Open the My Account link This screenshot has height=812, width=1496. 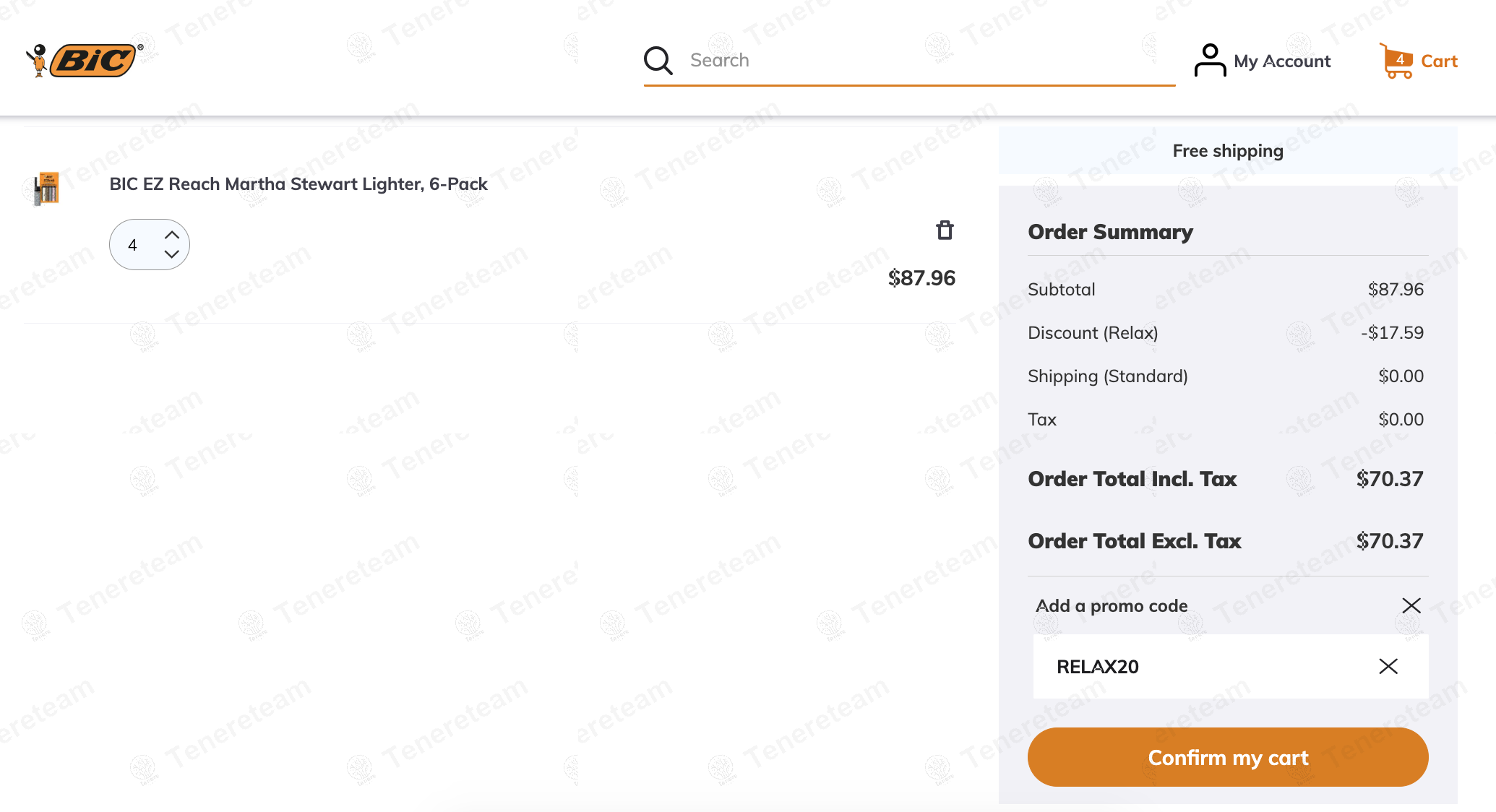tap(1281, 61)
